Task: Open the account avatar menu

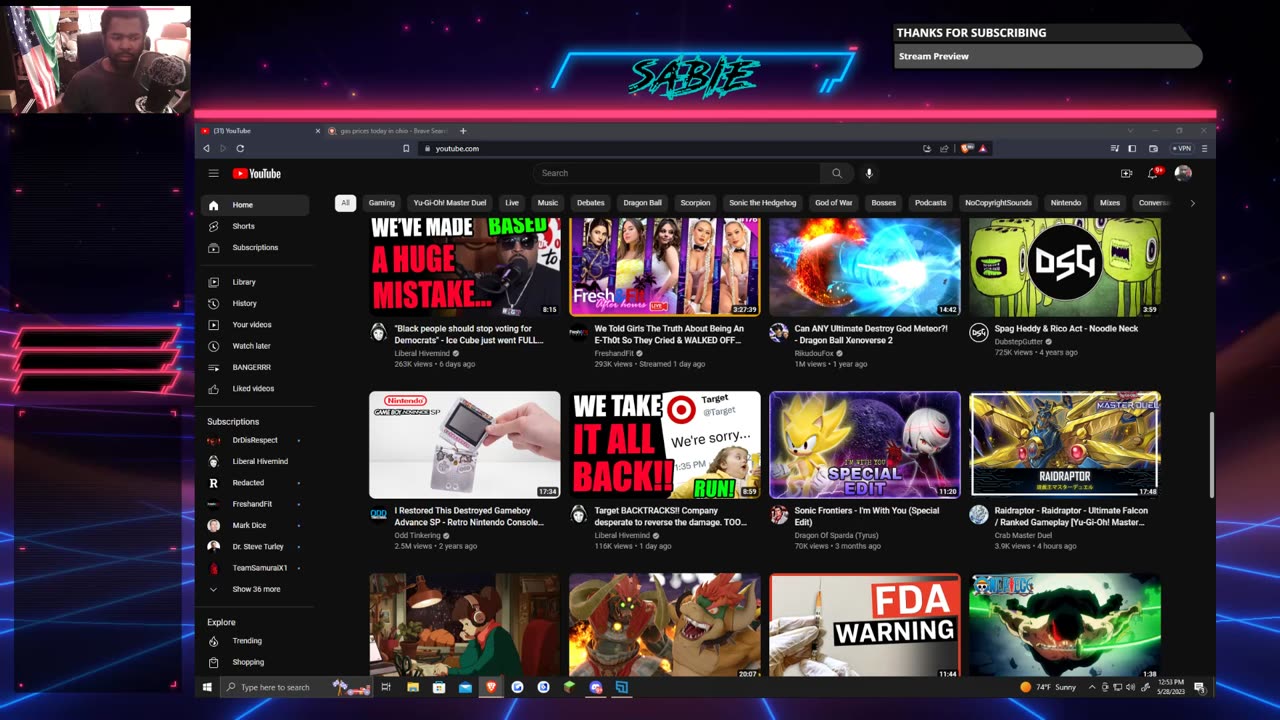Action: pyautogui.click(x=1183, y=173)
